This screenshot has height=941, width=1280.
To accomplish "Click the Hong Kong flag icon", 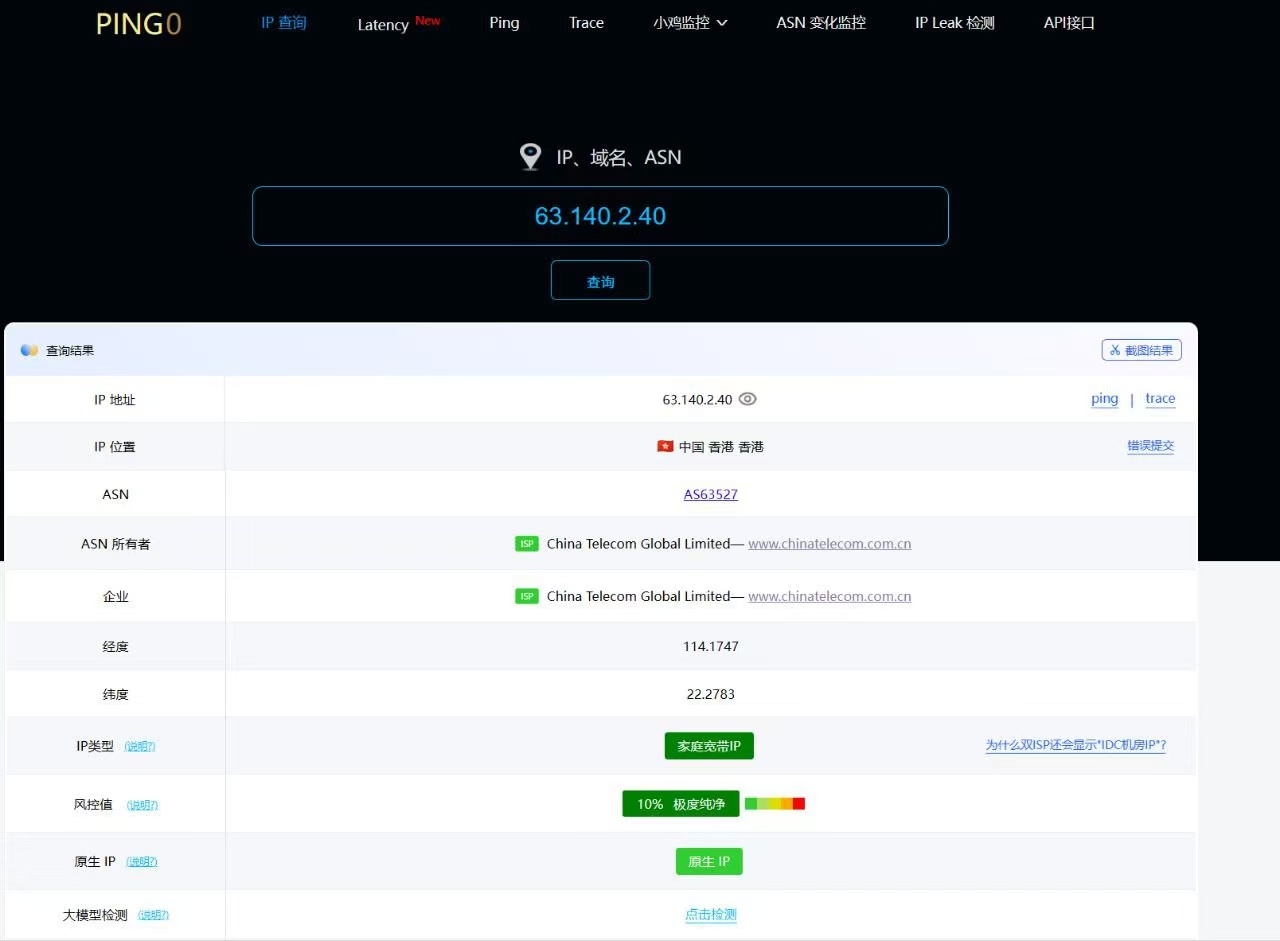I will point(665,446).
